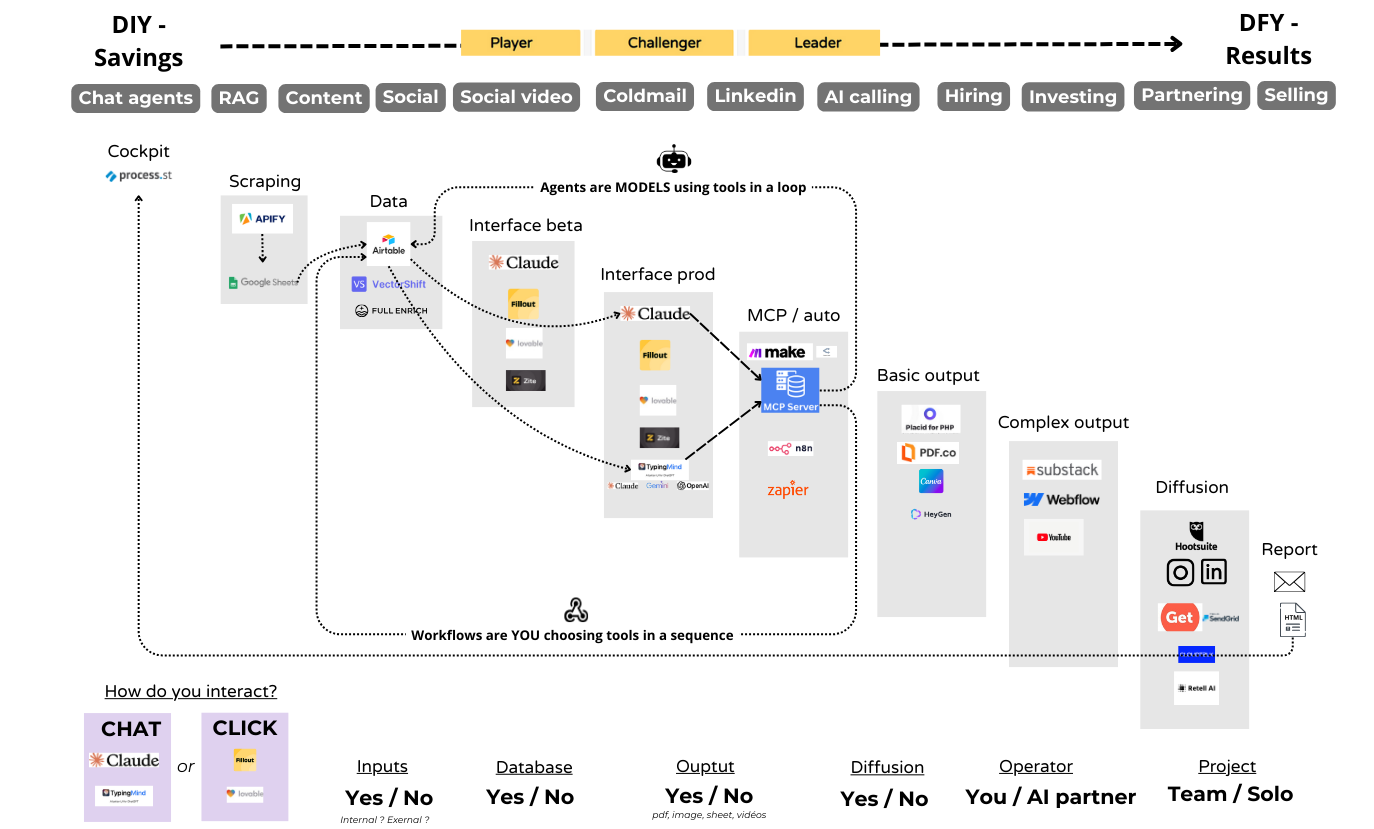Click the Webflow logo
Screen dimensions: 1374x829
point(1061,499)
